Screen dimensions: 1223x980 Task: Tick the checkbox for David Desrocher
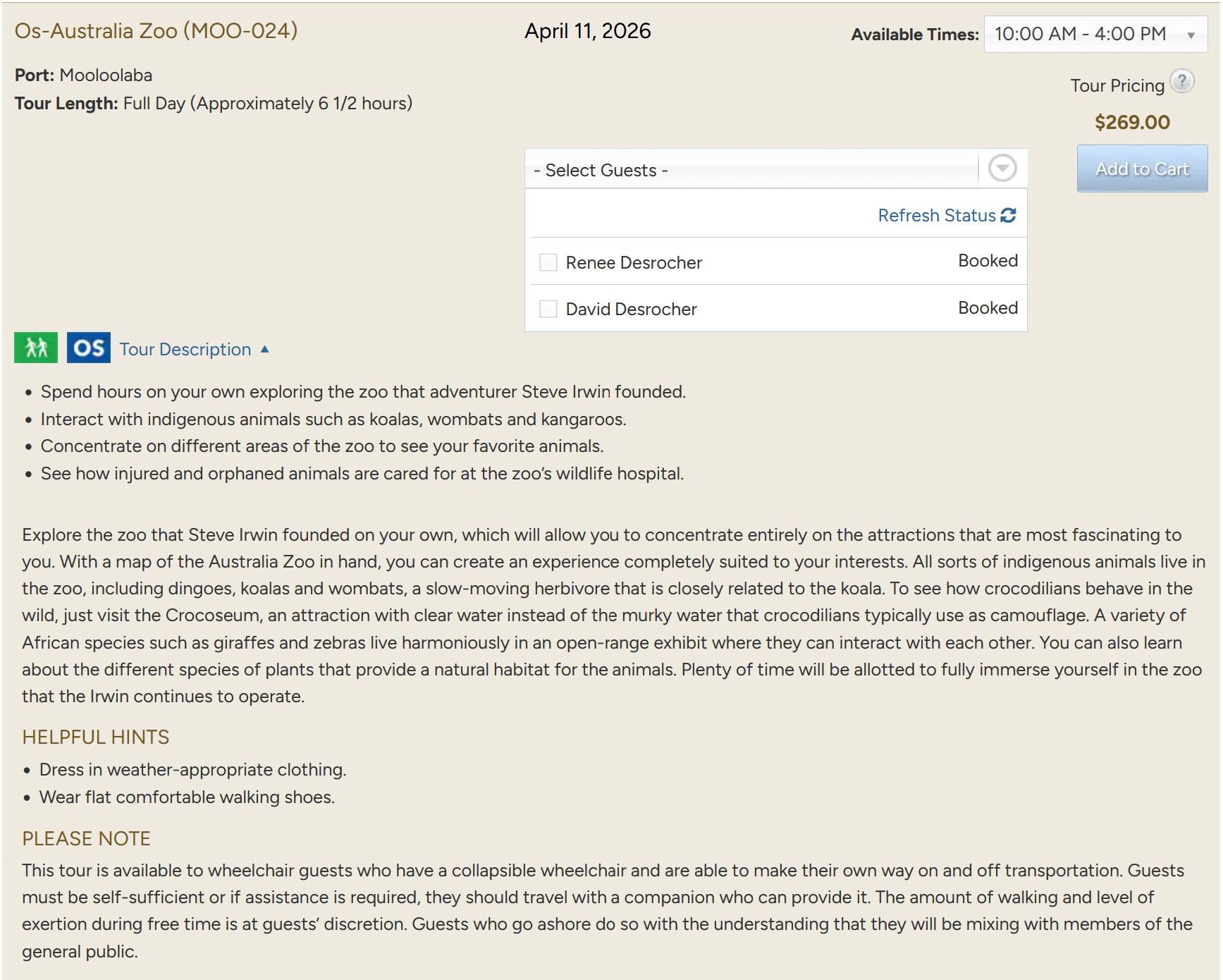548,309
